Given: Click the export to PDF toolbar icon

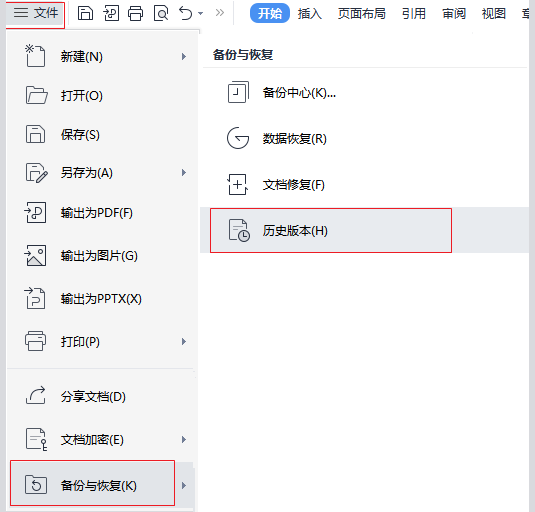Looking at the screenshot, I should pyautogui.click(x=111, y=14).
